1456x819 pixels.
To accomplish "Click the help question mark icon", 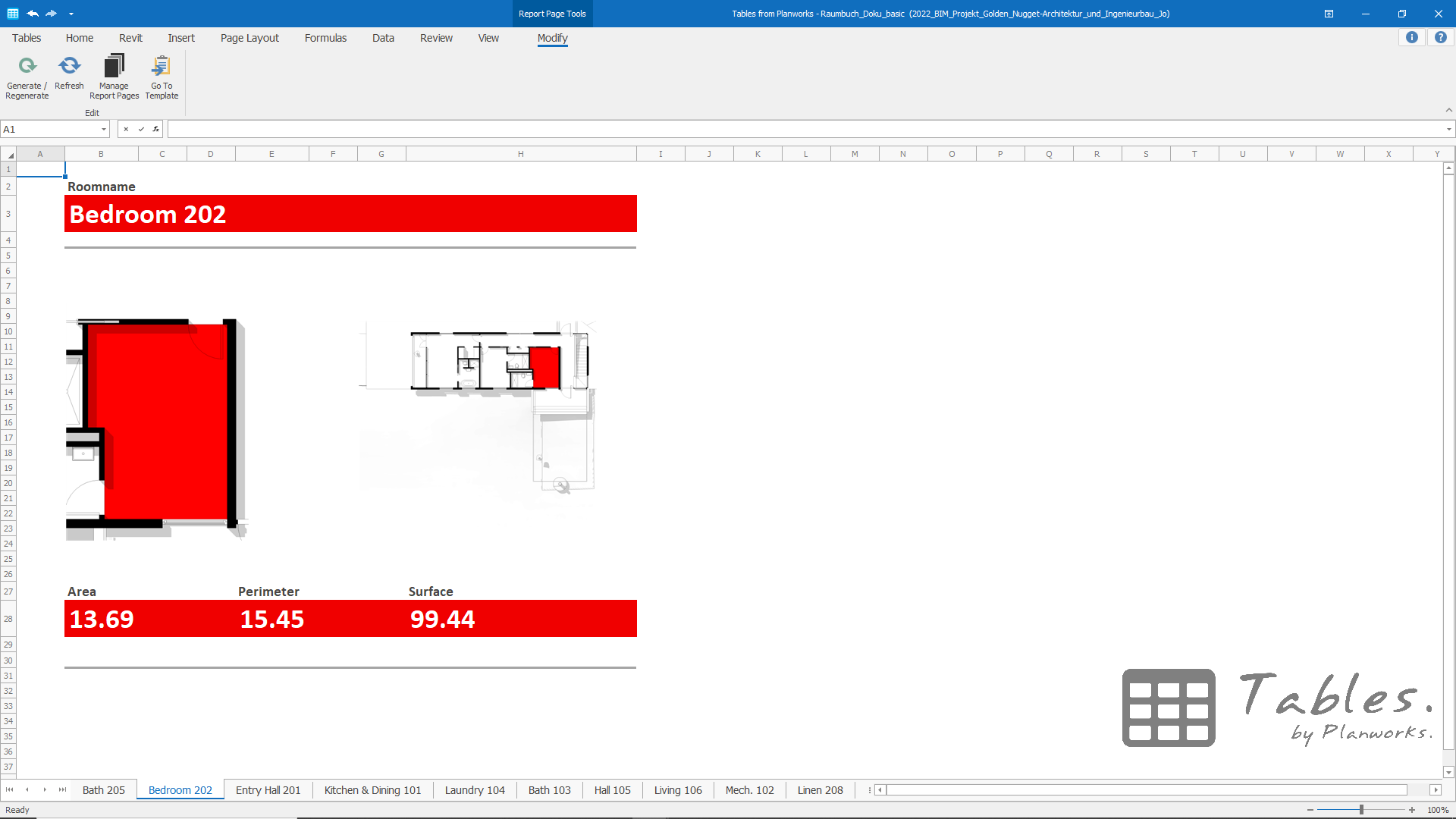I will point(1440,38).
